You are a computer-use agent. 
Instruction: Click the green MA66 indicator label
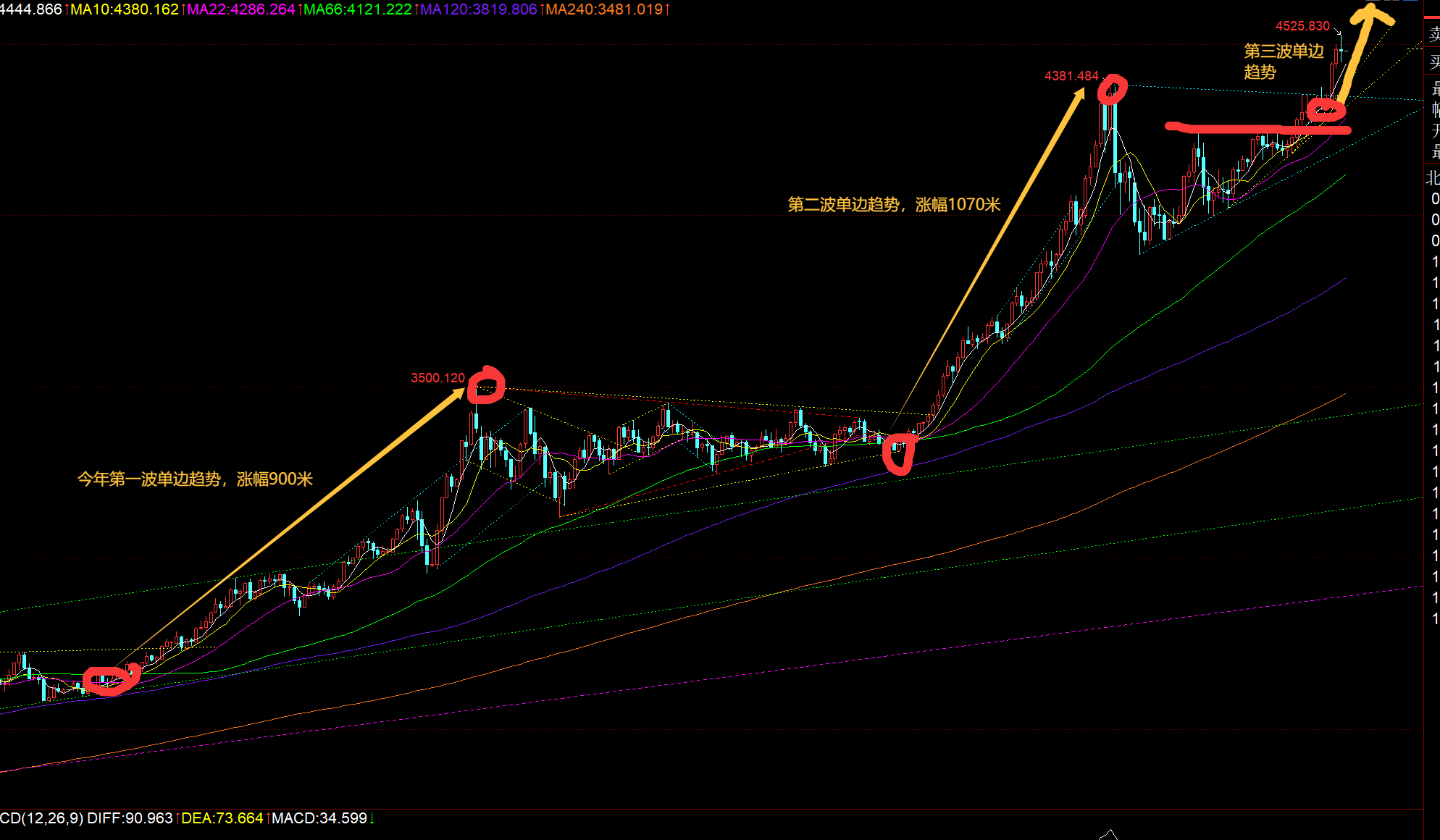click(x=357, y=9)
